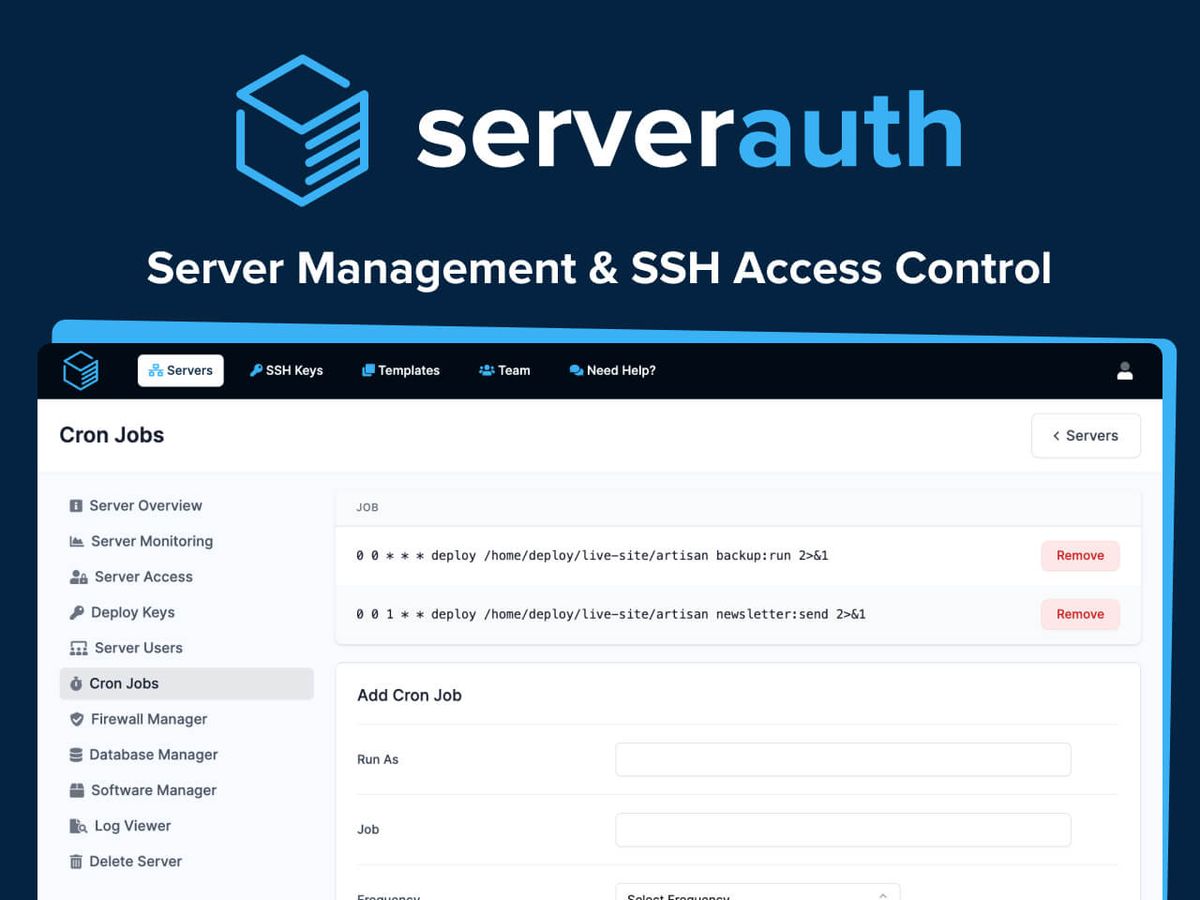
Task: Click inside the Run As input field
Action: click(843, 759)
